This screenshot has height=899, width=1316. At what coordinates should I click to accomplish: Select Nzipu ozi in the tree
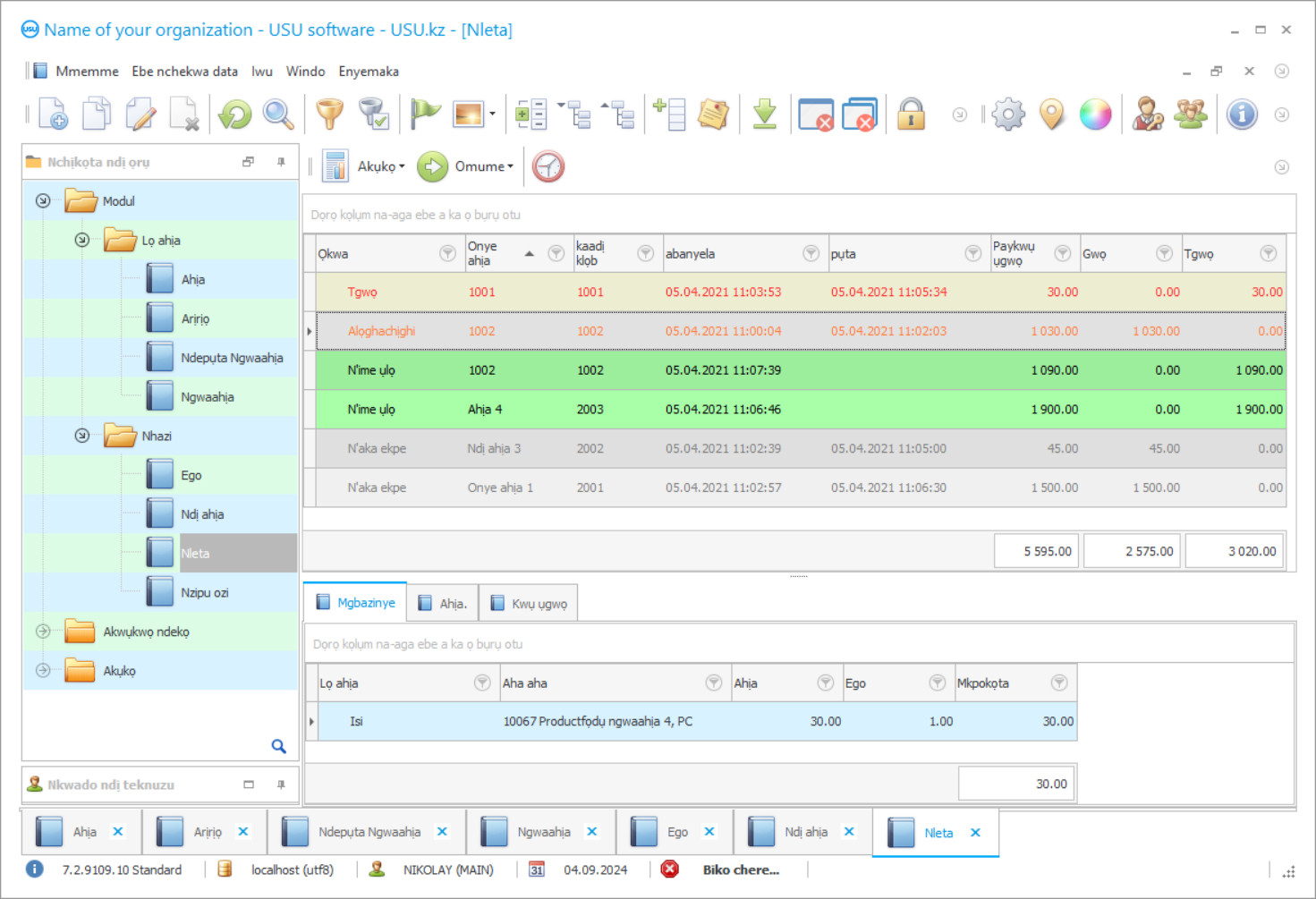click(204, 593)
